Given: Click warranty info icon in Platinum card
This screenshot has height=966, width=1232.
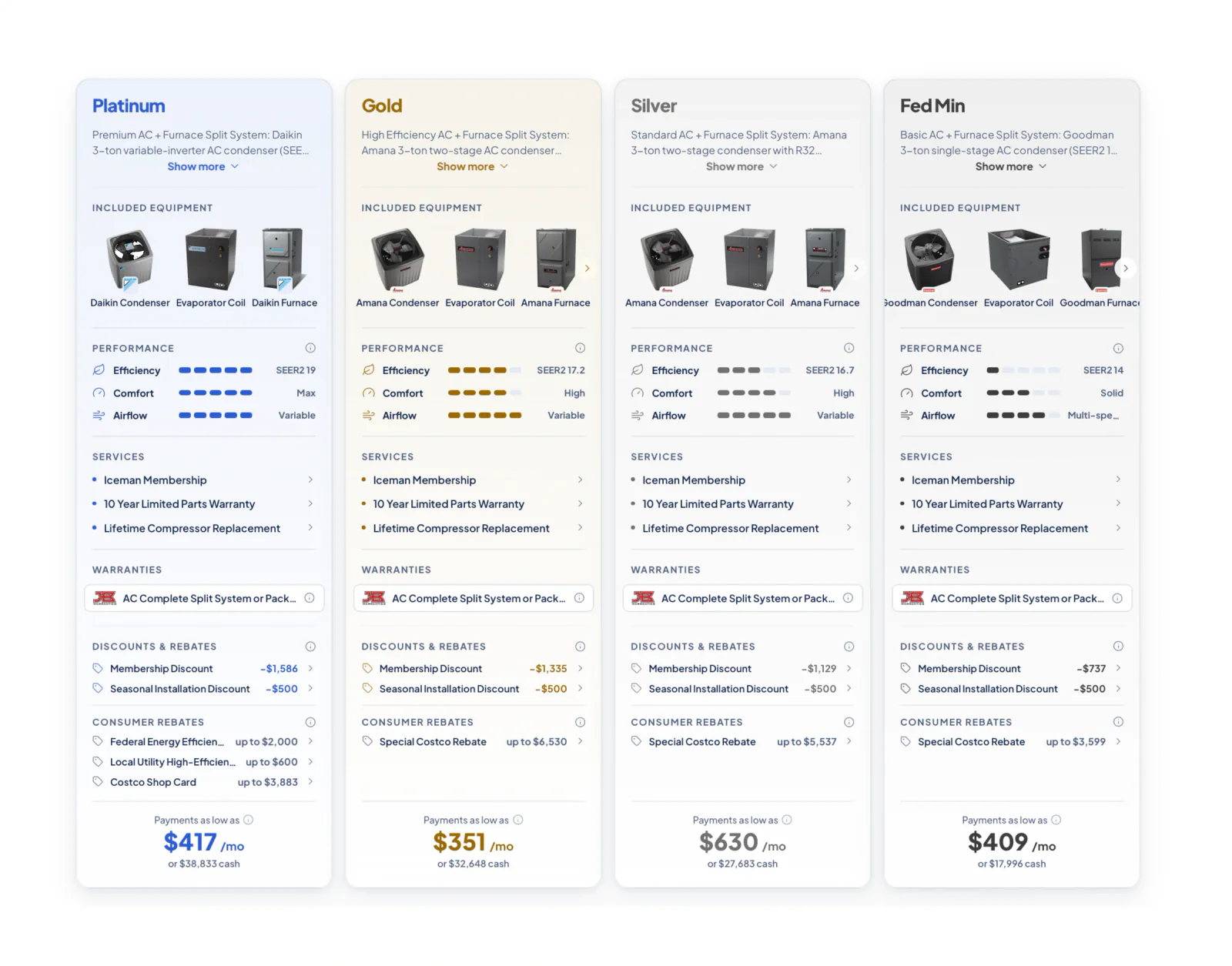Looking at the screenshot, I should (310, 598).
